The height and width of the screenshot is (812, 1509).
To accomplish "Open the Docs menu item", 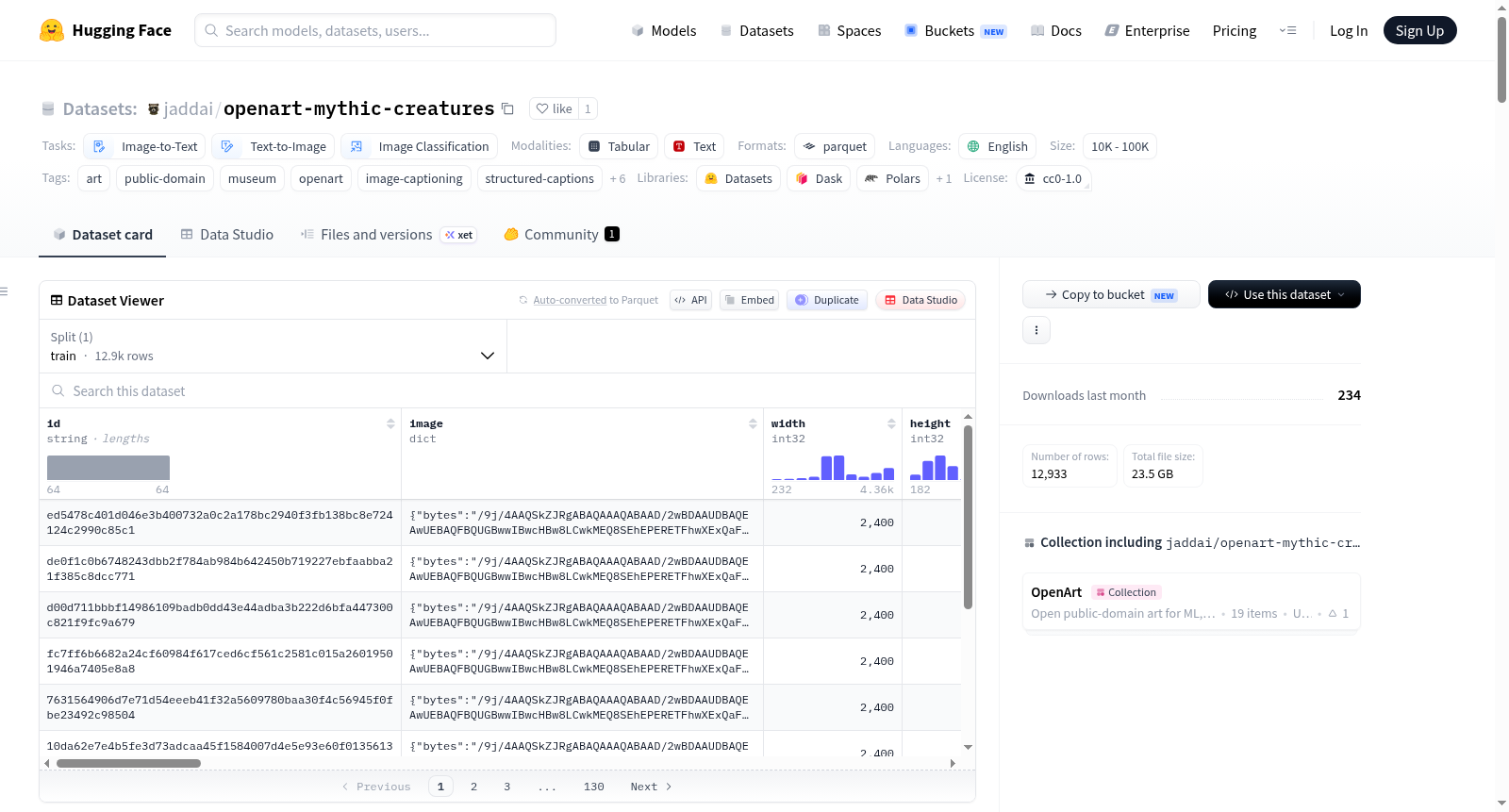I will click(x=1056, y=30).
